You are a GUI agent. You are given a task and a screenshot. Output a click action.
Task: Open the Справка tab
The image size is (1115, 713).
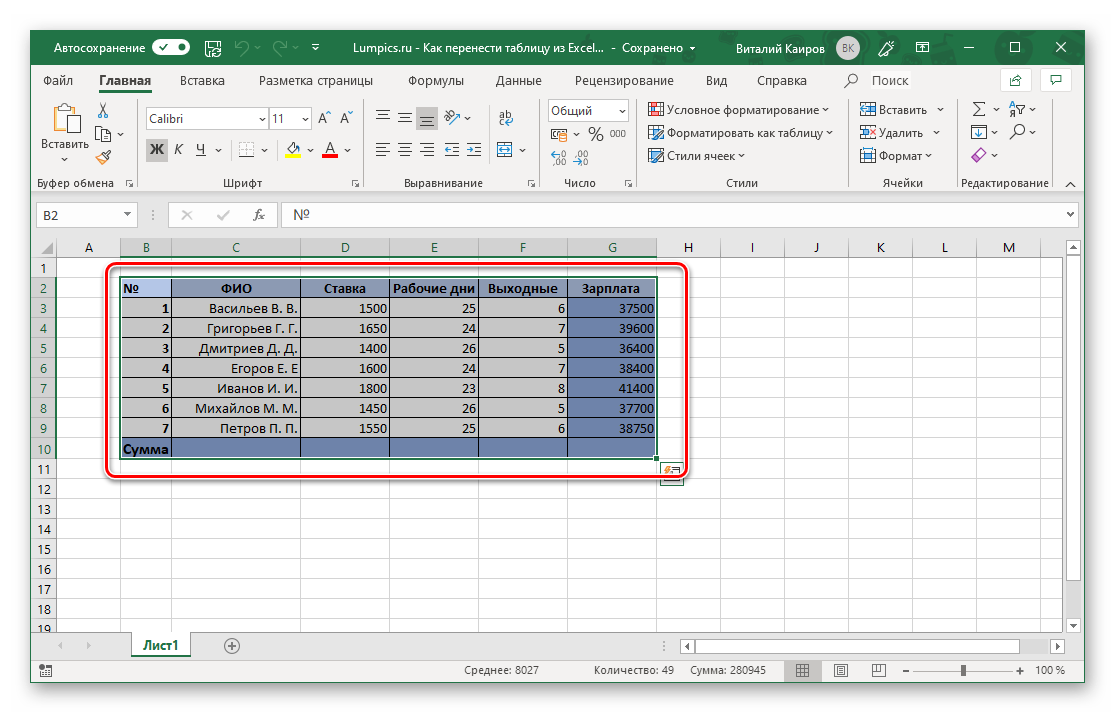click(781, 80)
